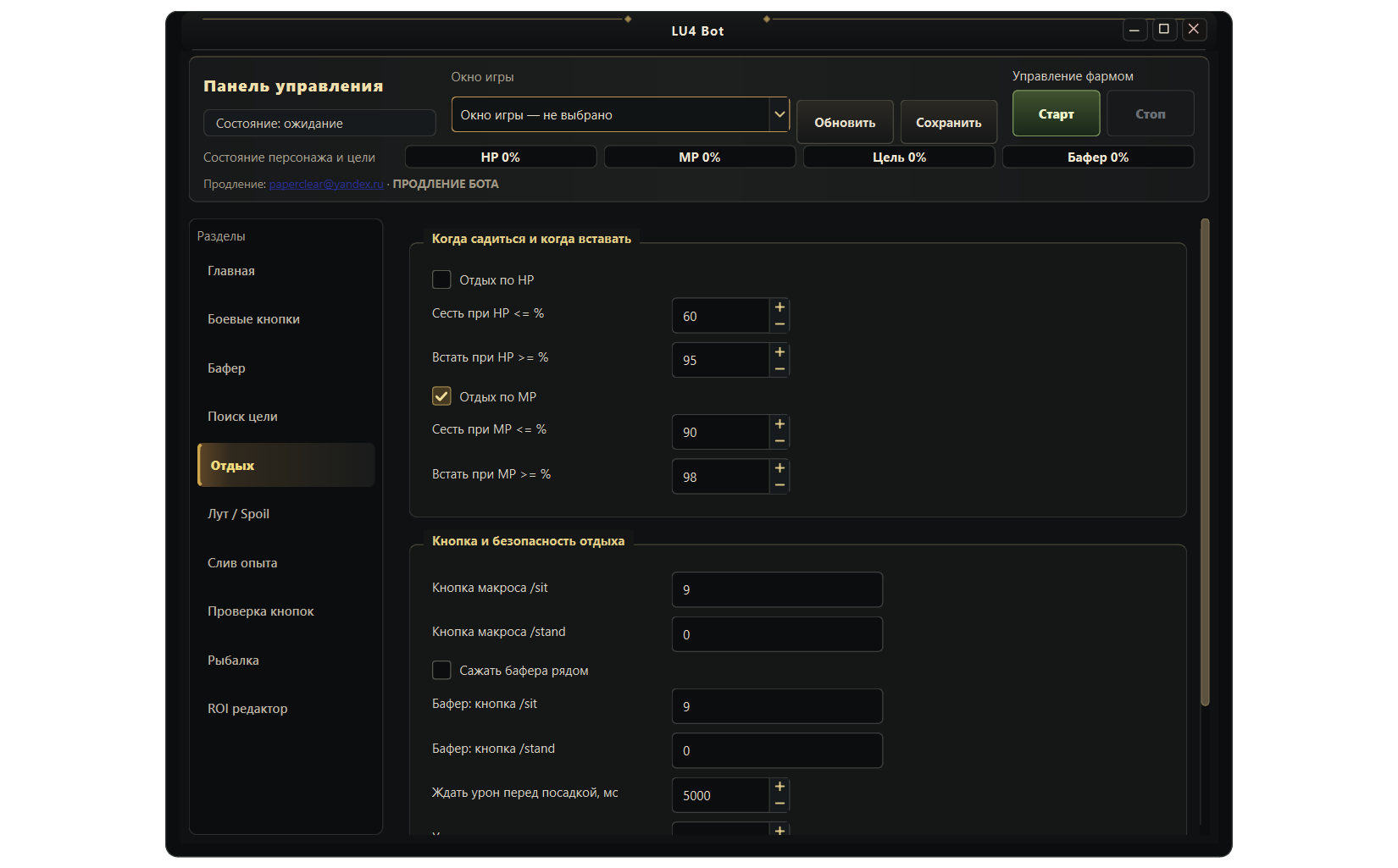Click the "Кнопка макроса /stand" field
The width and height of the screenshot is (1398, 868).
pyautogui.click(x=777, y=634)
